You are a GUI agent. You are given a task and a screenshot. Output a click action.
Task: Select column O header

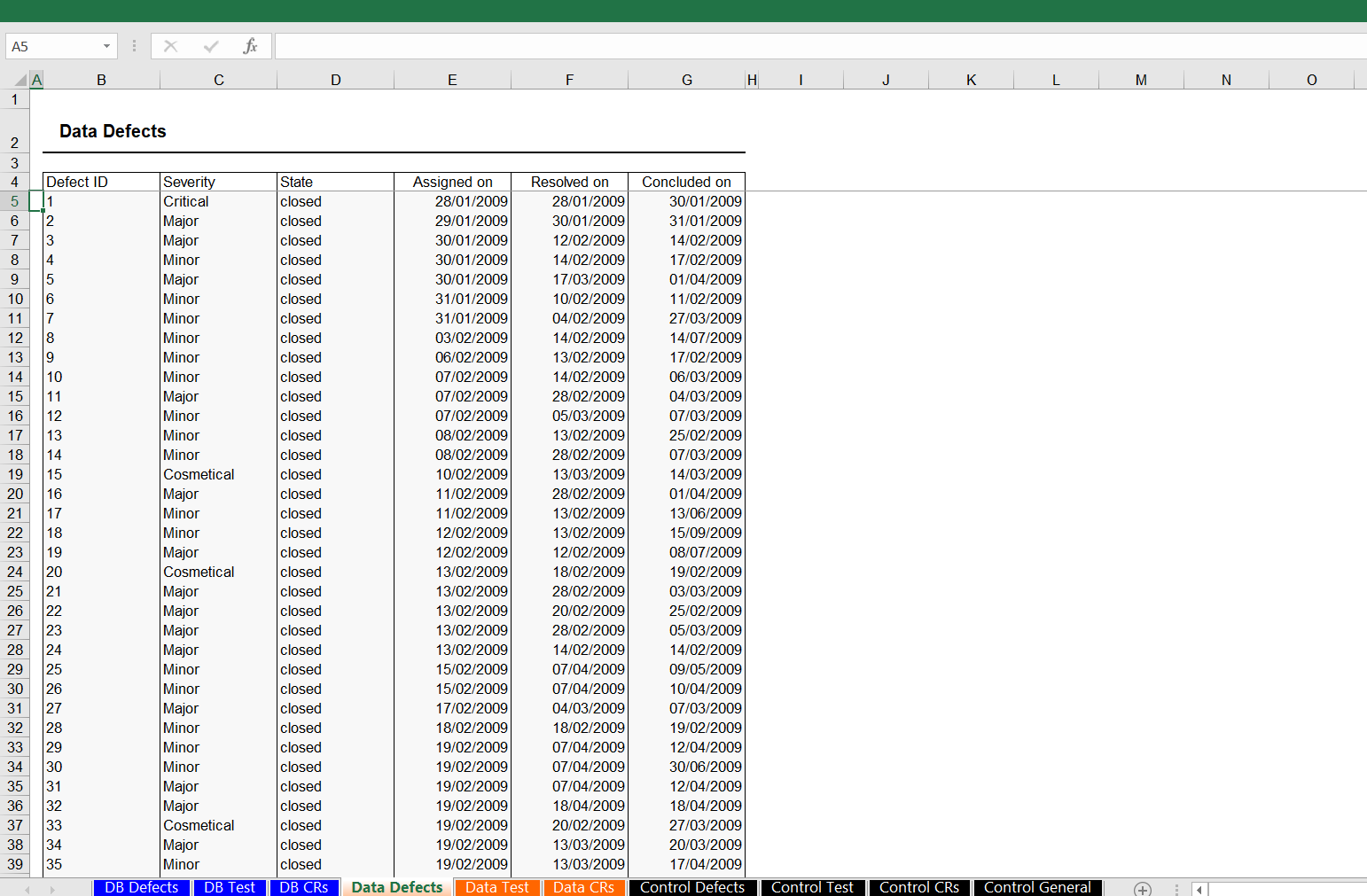1312,80
